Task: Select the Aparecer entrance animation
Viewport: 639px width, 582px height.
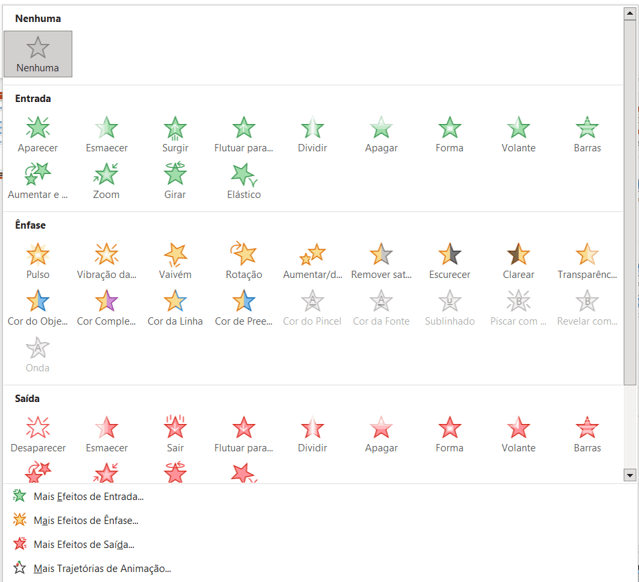Action: tap(37, 134)
